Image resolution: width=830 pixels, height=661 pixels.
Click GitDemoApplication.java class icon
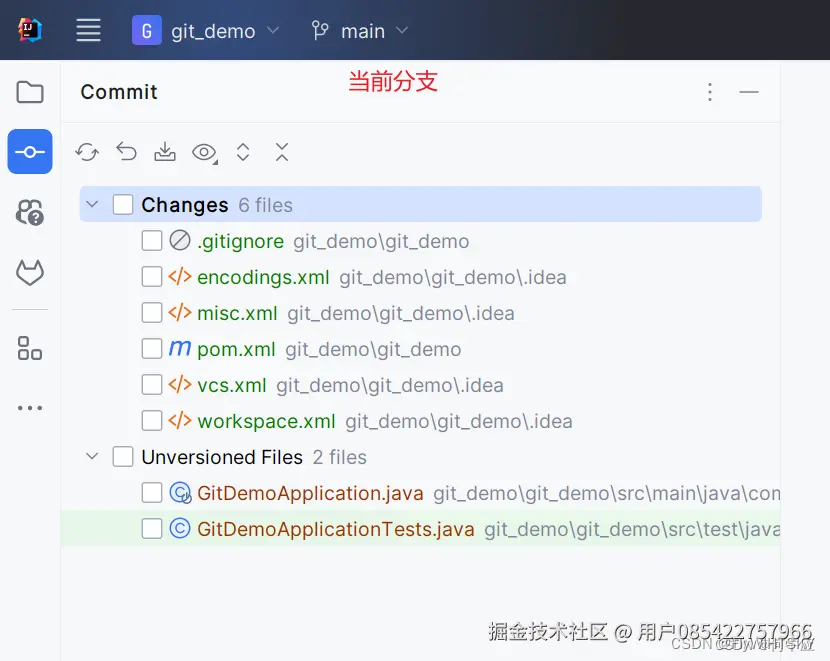point(180,493)
